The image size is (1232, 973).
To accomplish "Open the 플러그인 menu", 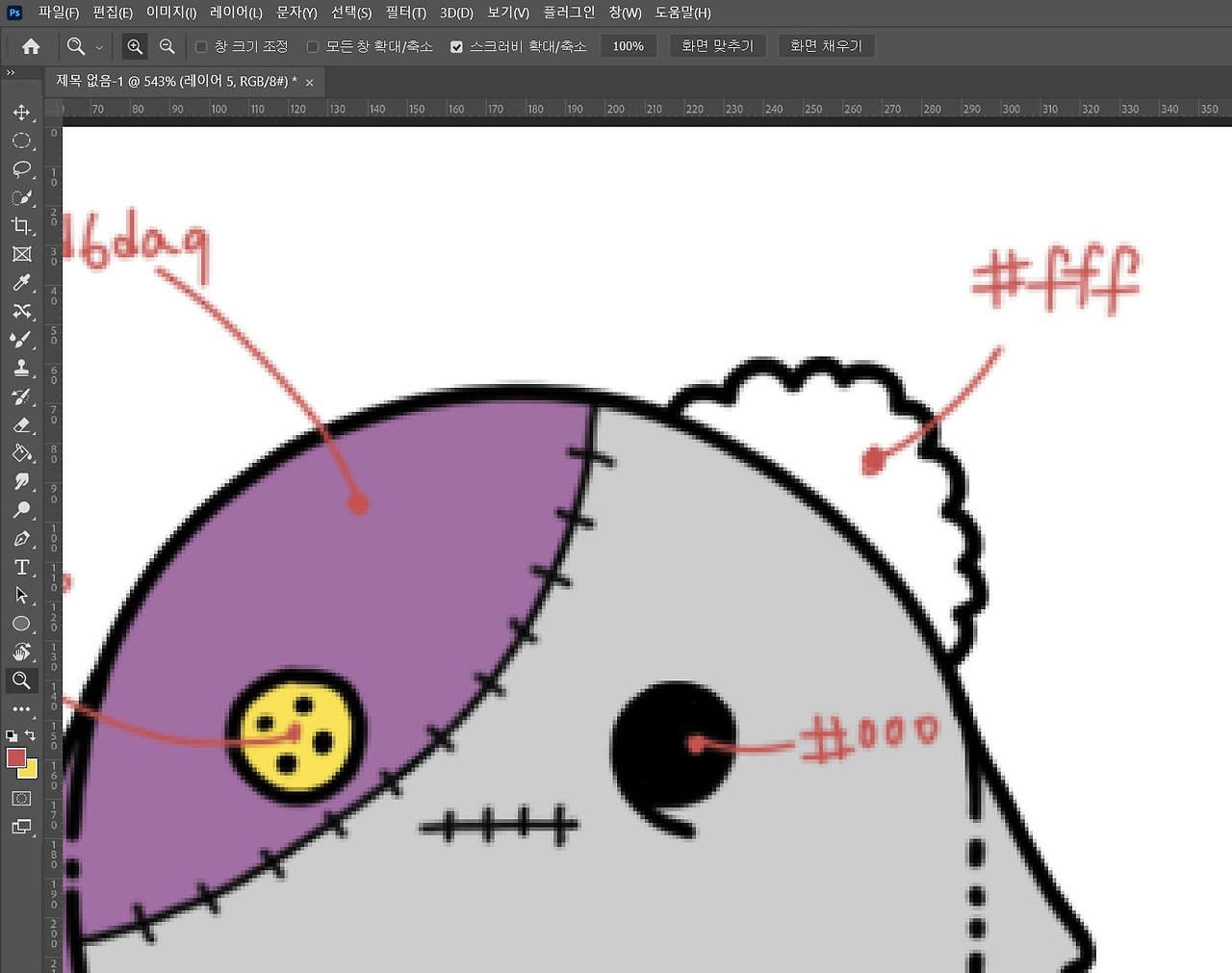I will 569,13.
